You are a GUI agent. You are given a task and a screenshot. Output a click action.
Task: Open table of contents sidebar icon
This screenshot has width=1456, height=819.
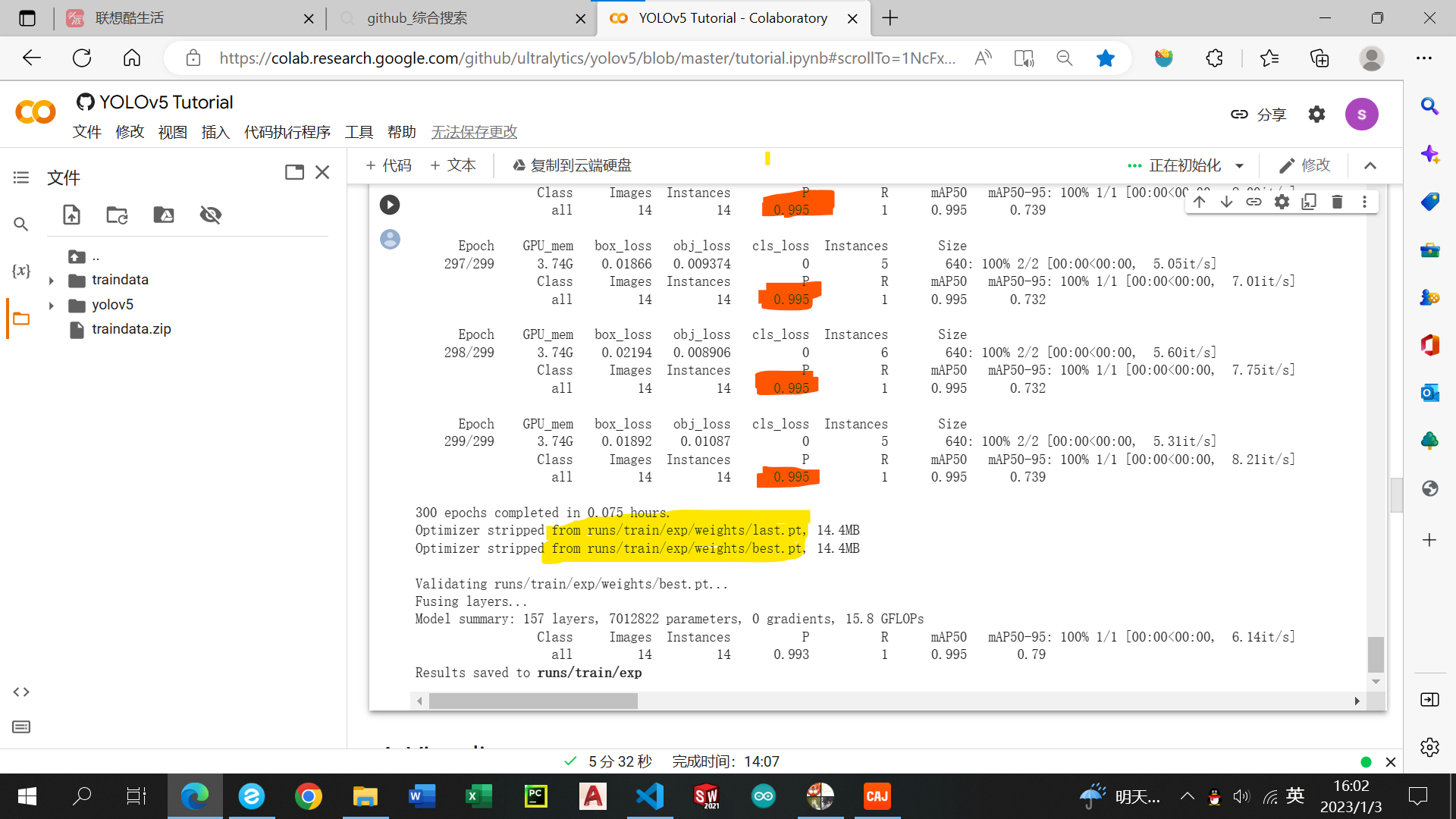(x=21, y=177)
